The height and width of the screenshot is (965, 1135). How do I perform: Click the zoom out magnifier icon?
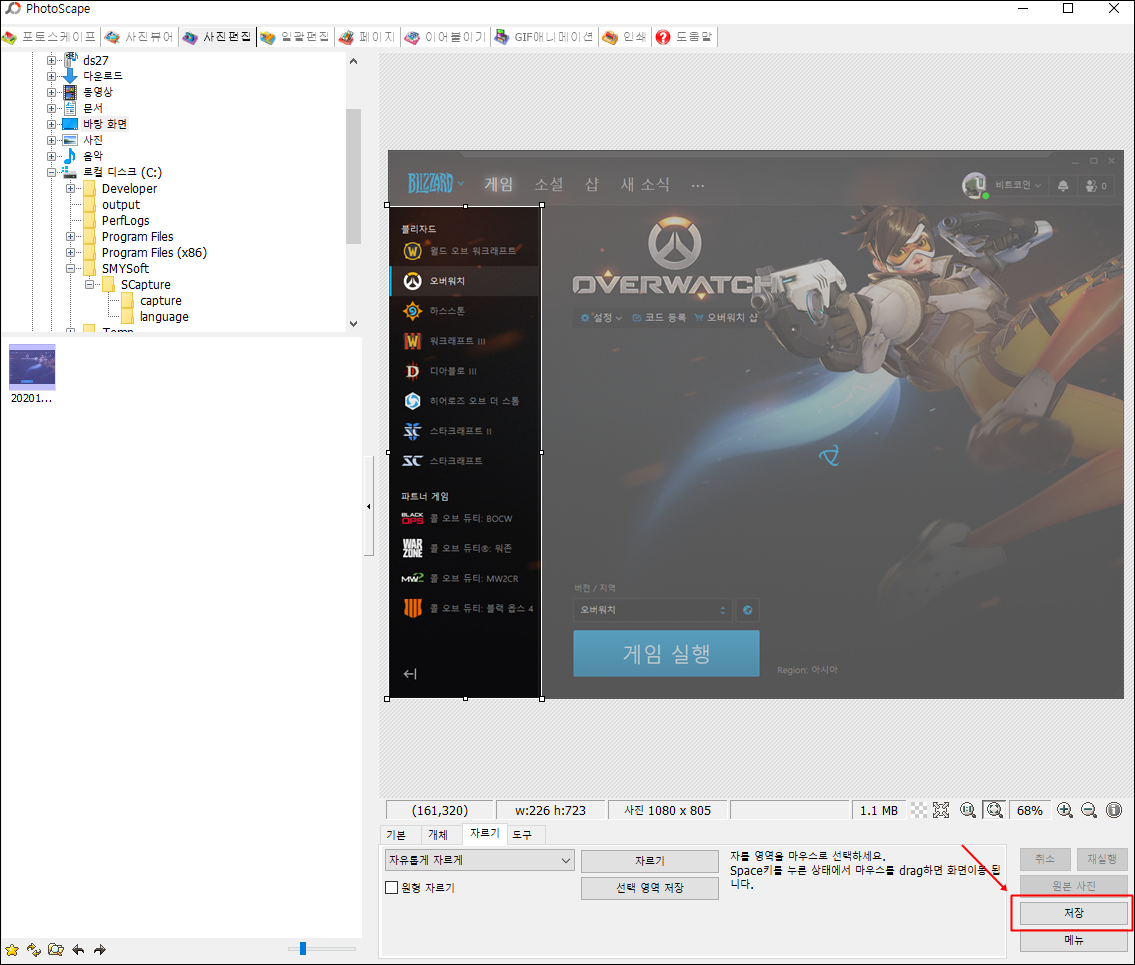click(1089, 810)
